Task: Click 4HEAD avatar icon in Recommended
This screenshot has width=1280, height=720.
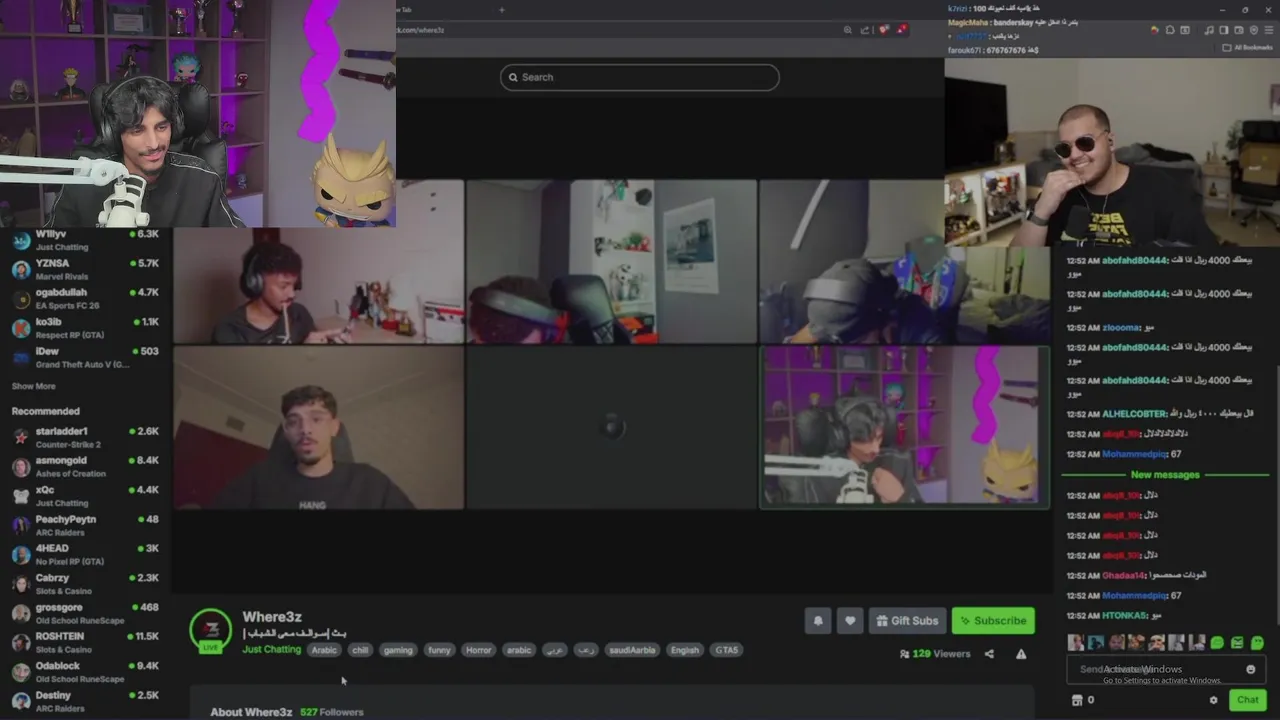Action: pos(20,555)
